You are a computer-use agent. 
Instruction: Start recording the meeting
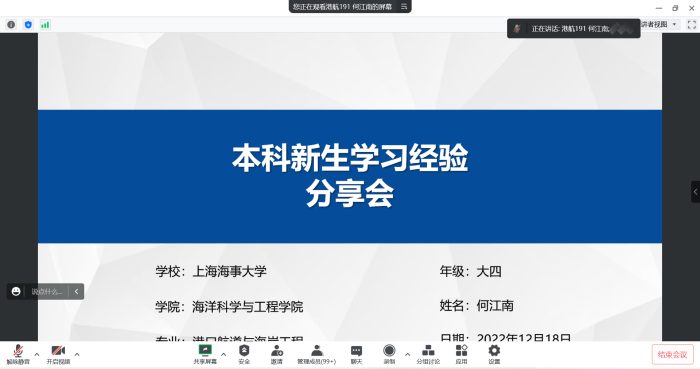(x=389, y=354)
